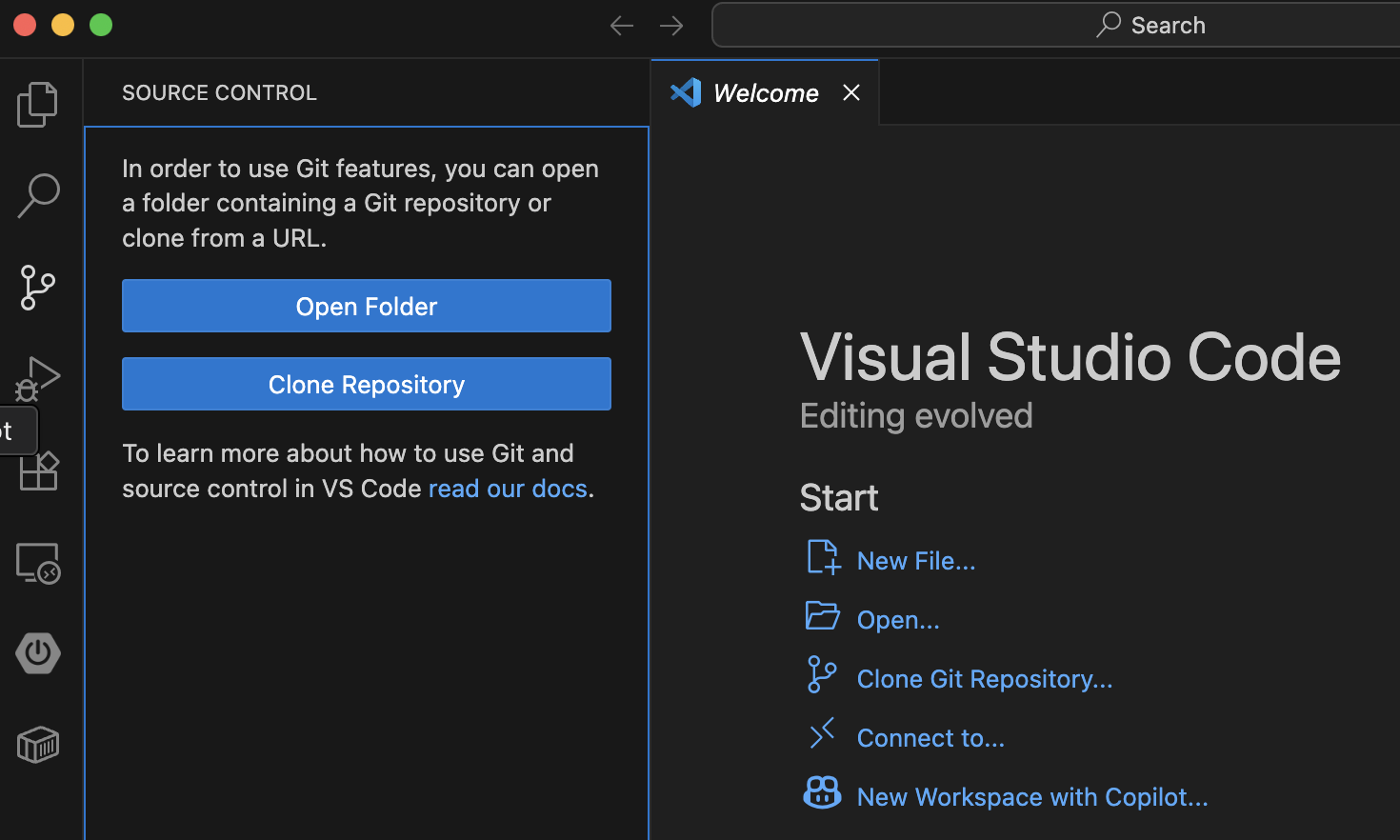The width and height of the screenshot is (1400, 840).
Task: Click the remote icon beside Connect to...
Action: [x=822, y=733]
